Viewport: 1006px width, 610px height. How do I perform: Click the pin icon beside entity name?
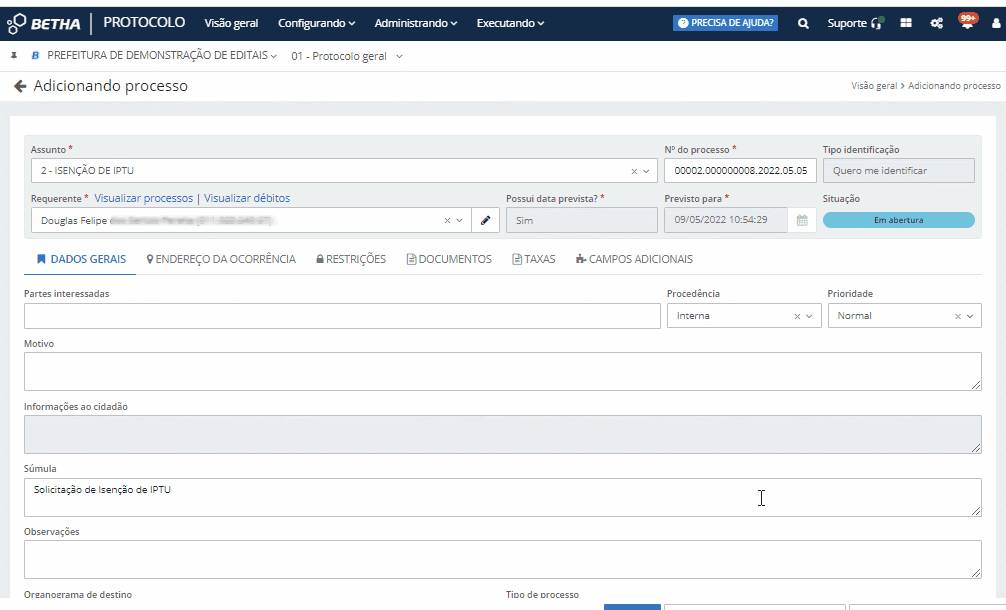pyautogui.click(x=14, y=56)
